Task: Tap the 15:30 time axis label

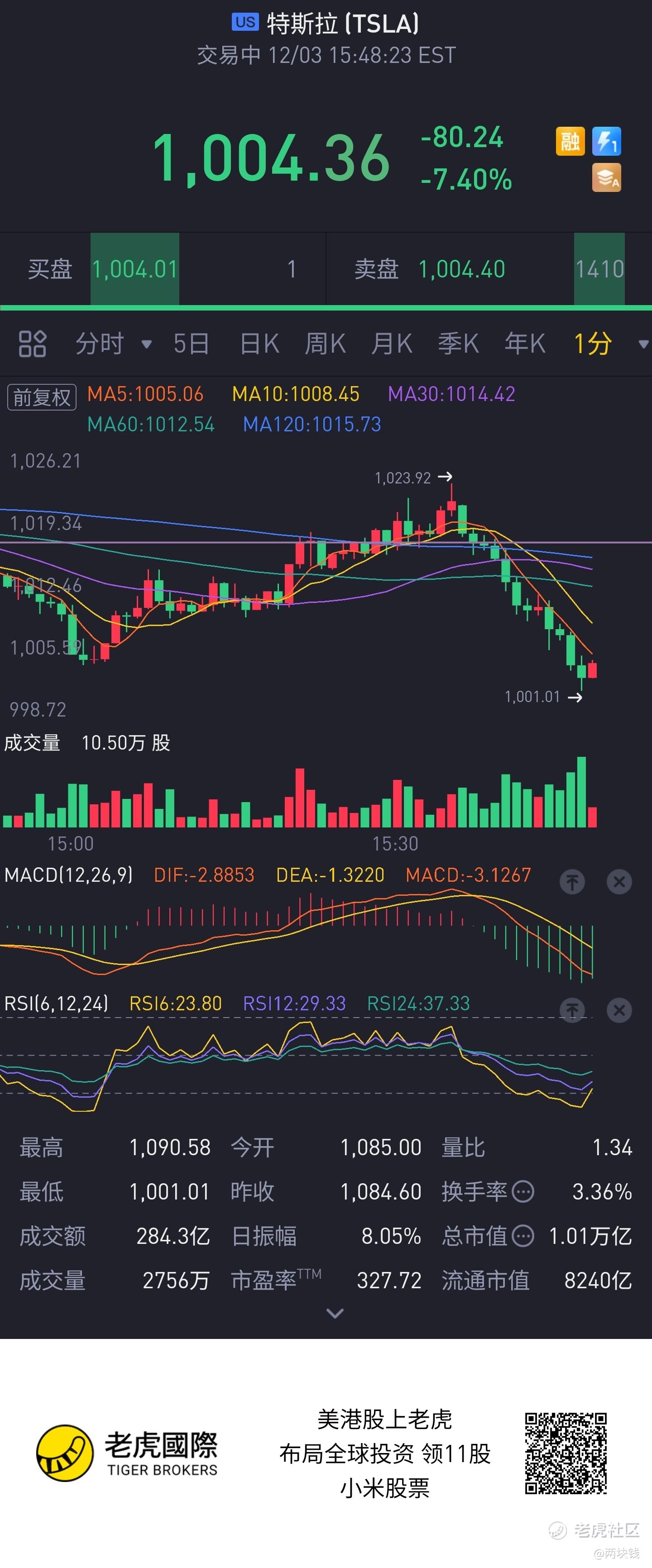Action: (x=395, y=844)
